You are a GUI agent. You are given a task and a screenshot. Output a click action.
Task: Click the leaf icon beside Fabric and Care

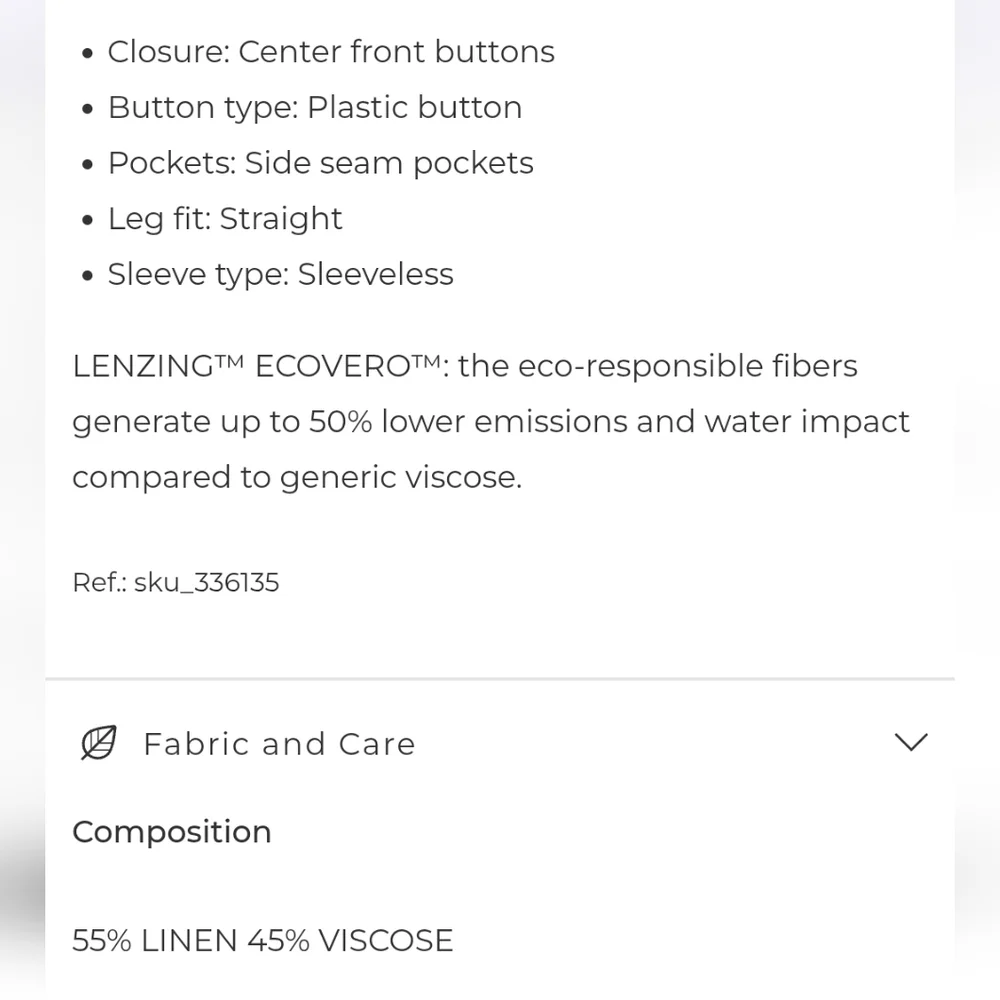(x=98, y=743)
